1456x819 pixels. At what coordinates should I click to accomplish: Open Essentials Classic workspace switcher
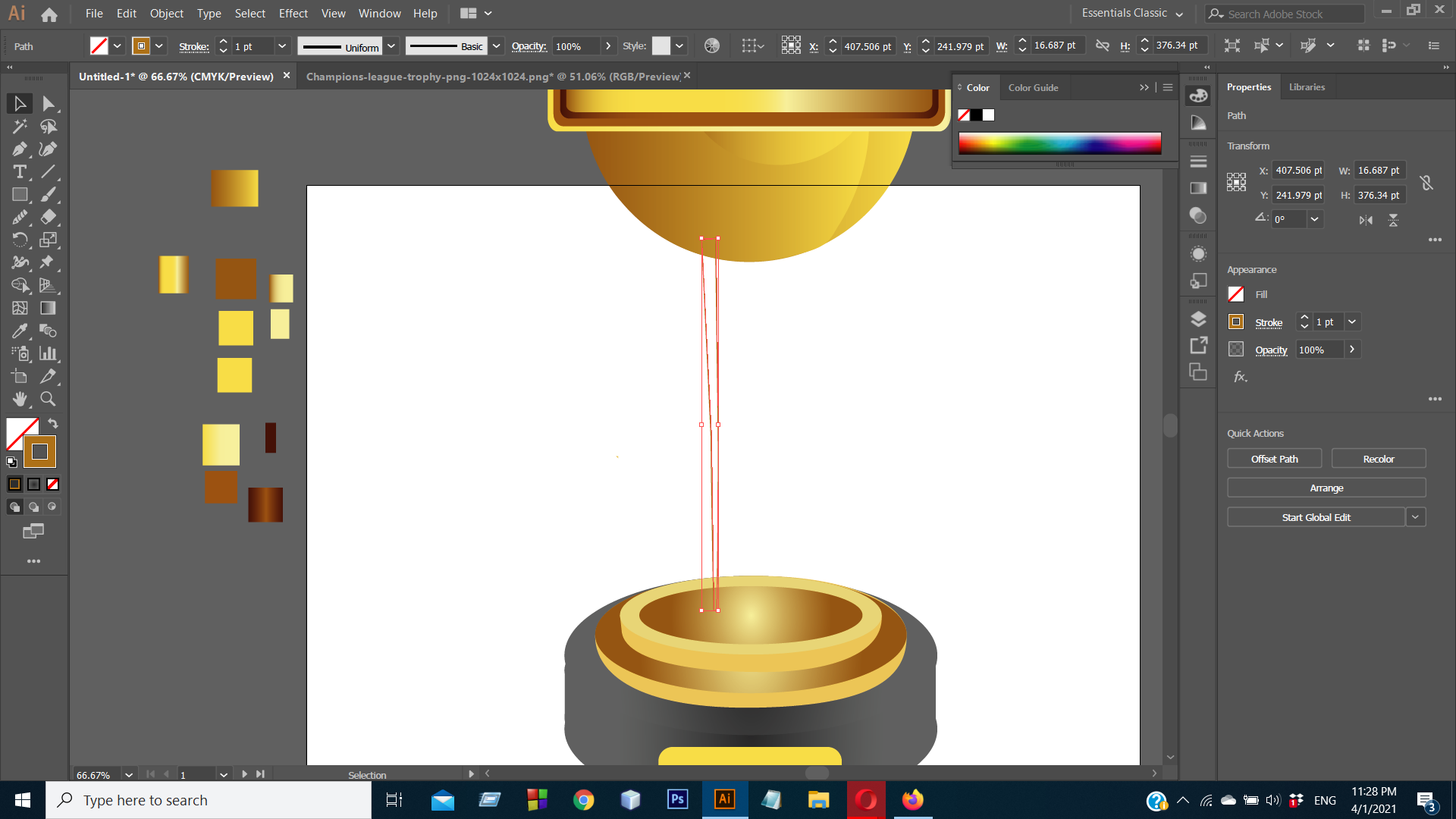coord(1132,14)
